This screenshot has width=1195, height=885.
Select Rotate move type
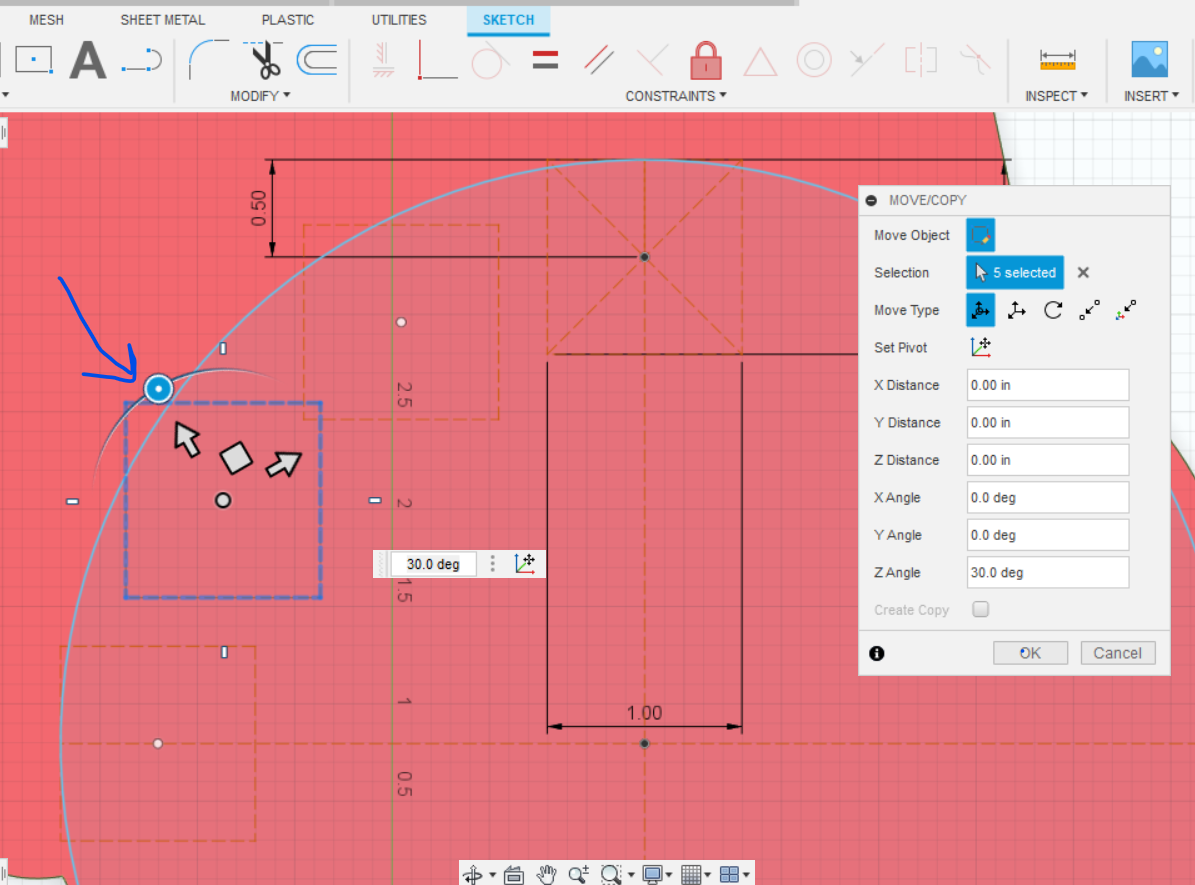(x=1053, y=310)
